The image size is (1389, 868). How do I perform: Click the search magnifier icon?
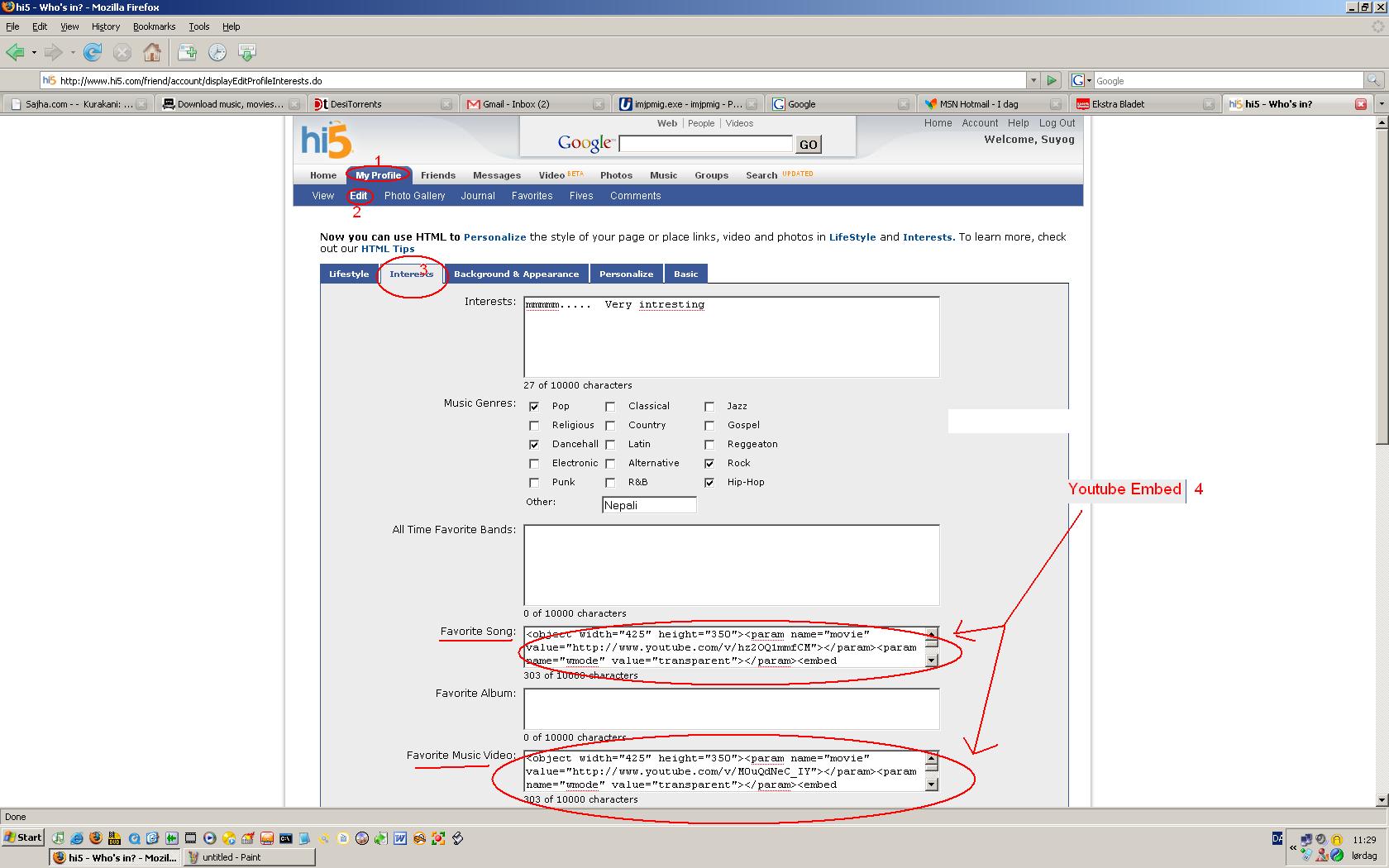1373,80
